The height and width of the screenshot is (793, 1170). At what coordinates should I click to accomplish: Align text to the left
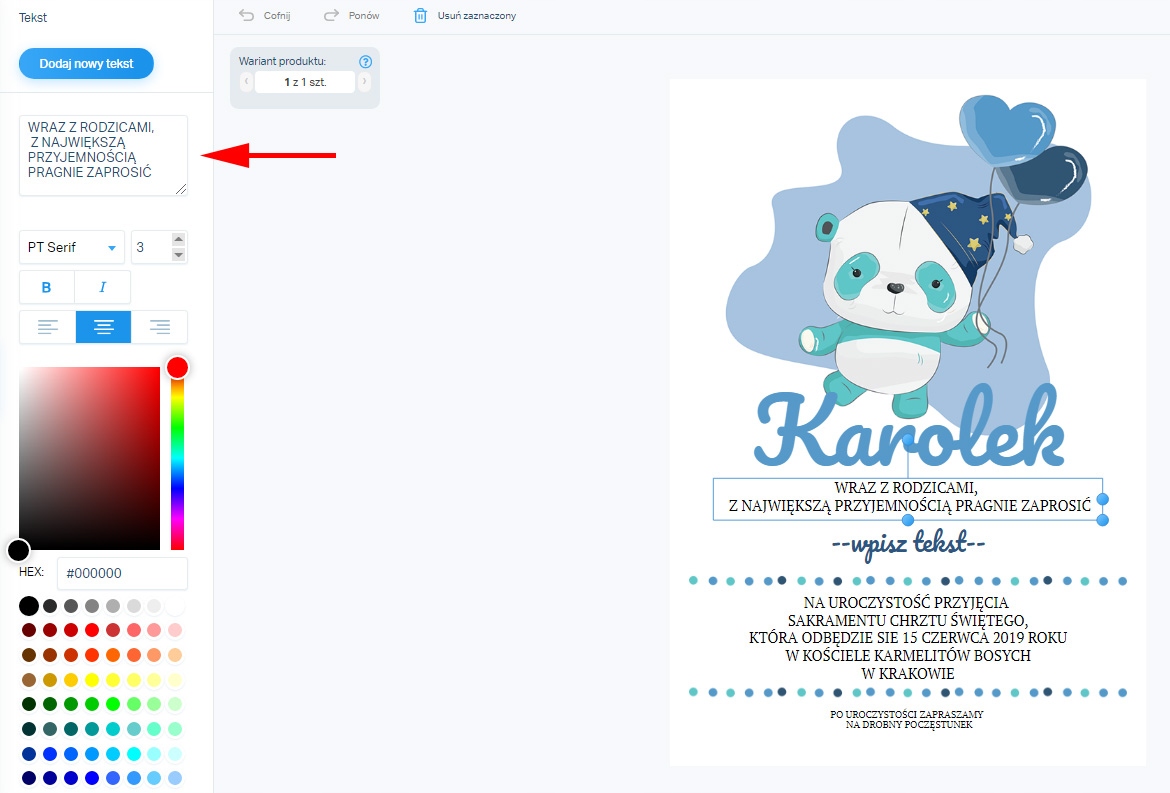(x=48, y=327)
